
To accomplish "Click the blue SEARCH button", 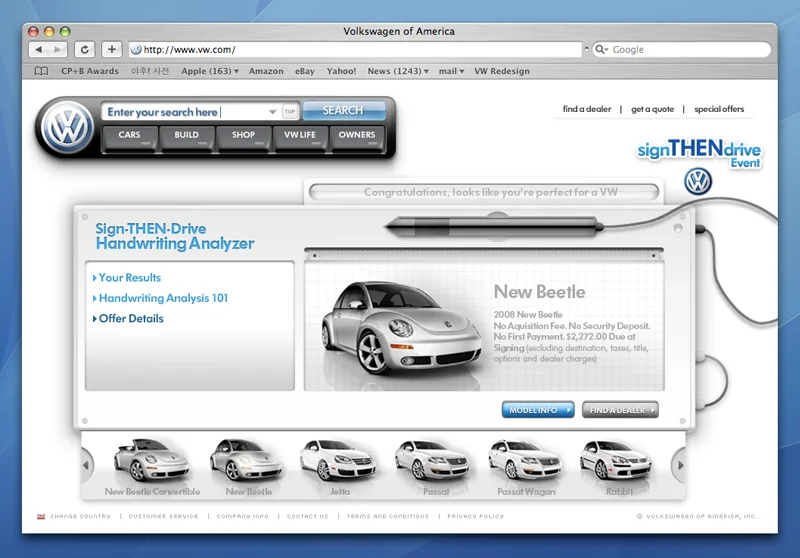I will (x=343, y=110).
